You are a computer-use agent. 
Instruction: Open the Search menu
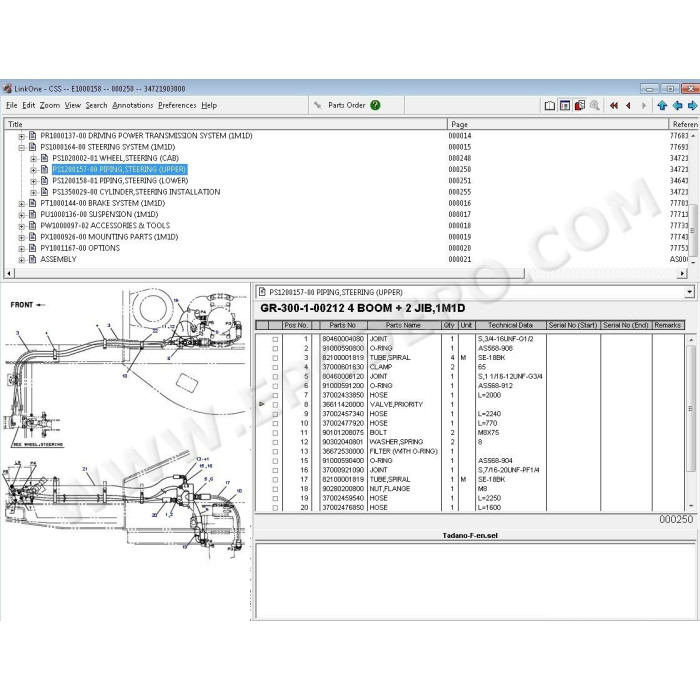point(96,105)
